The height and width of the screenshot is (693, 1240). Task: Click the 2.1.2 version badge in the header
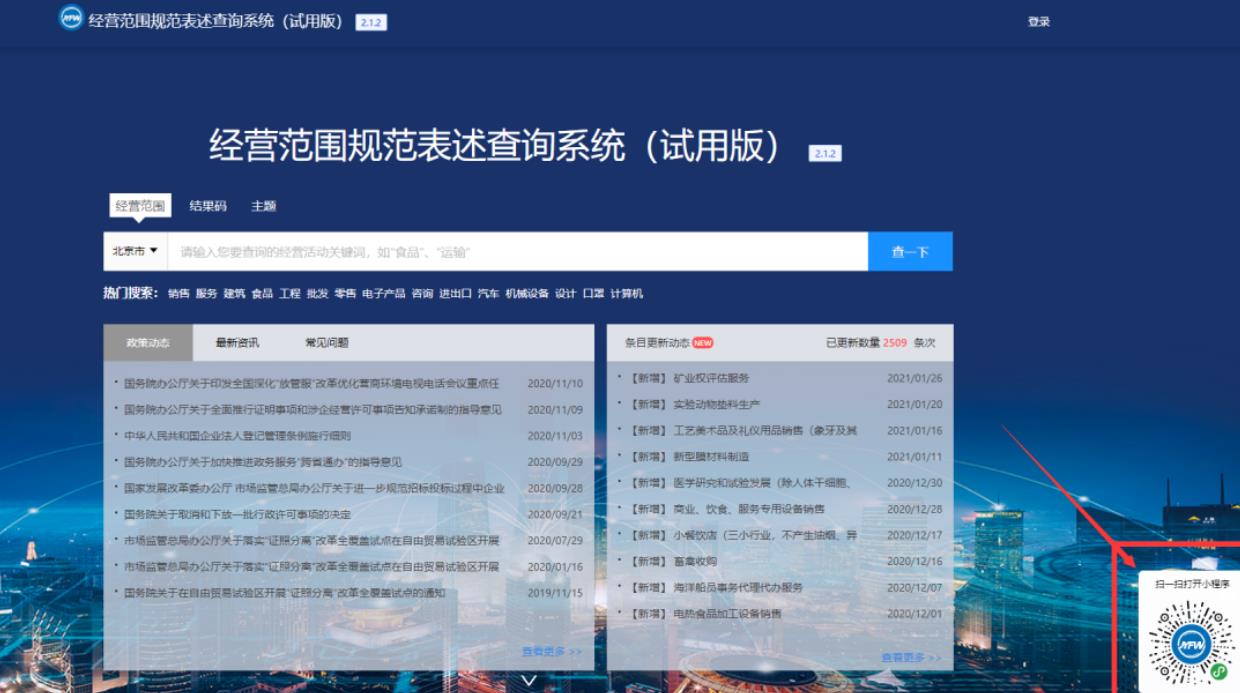370,22
